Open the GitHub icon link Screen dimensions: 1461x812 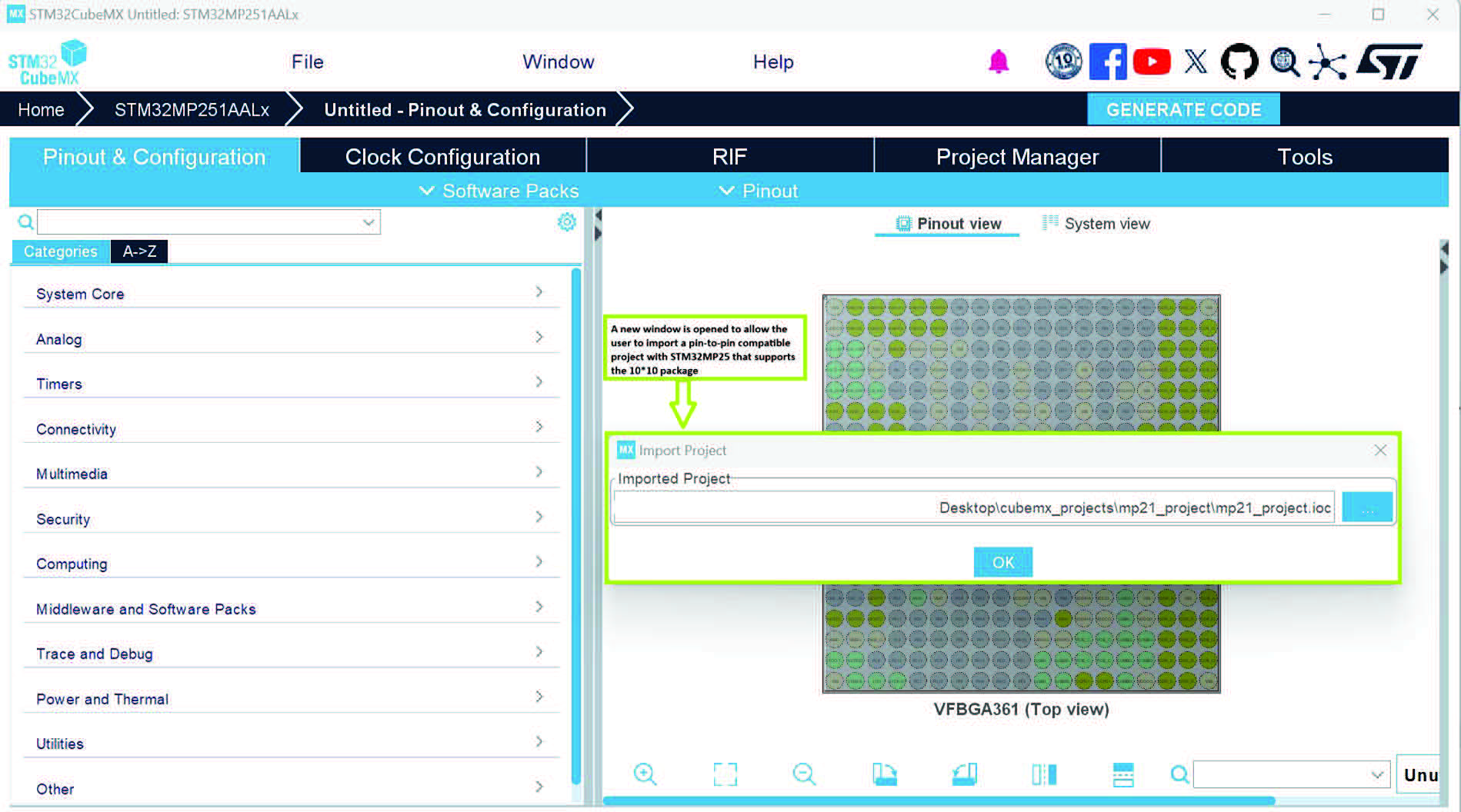pyautogui.click(x=1239, y=62)
